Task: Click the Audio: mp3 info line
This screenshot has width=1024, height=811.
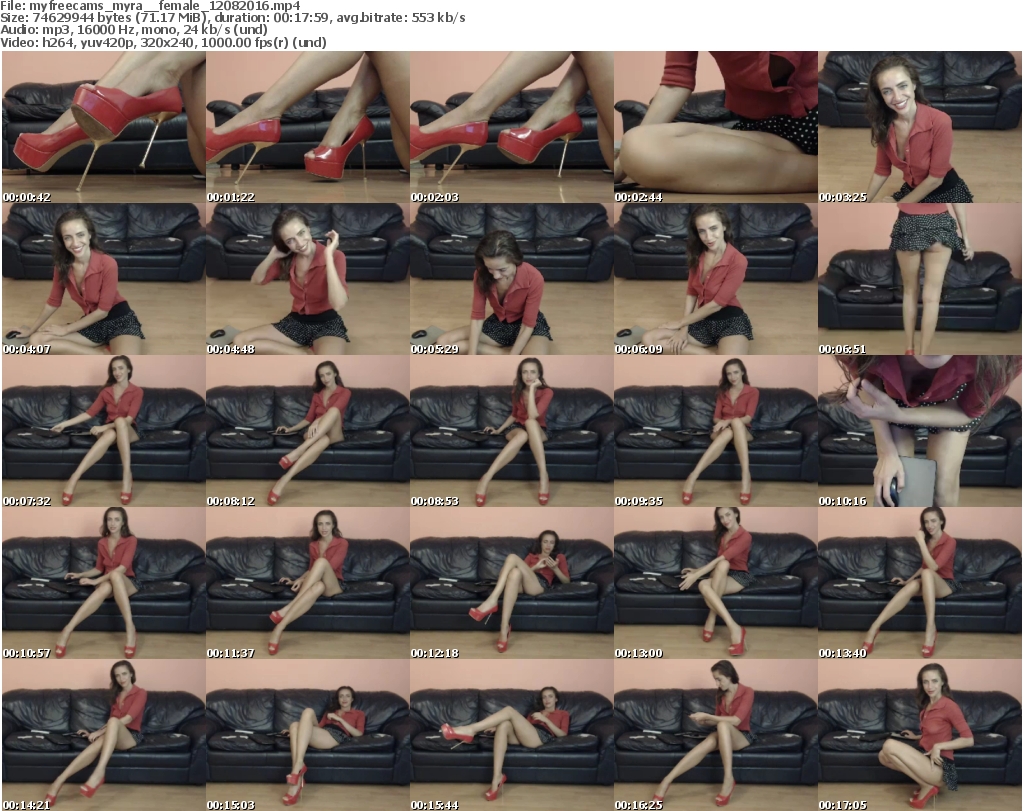Action: 134,30
